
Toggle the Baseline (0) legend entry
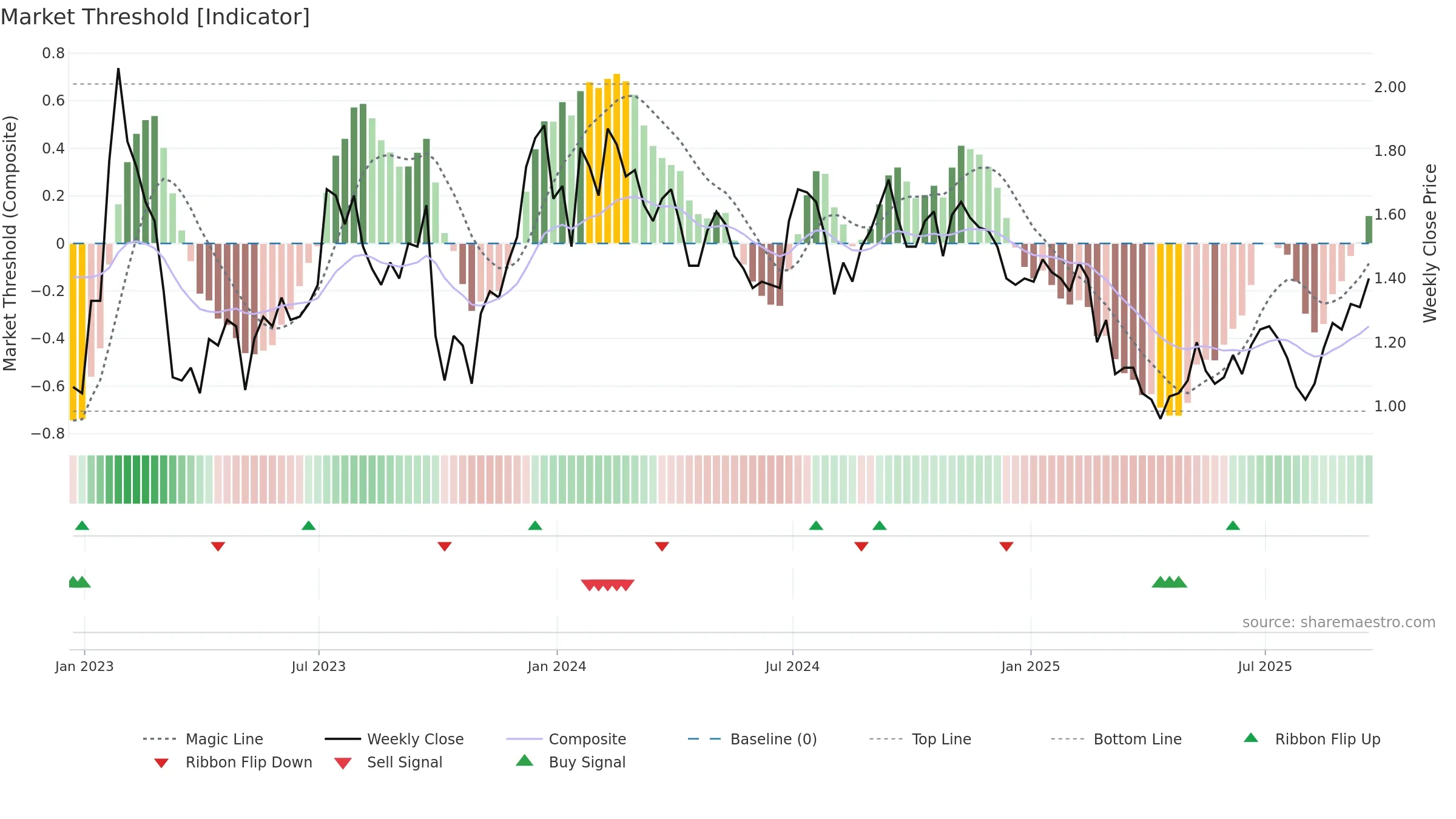coord(752,739)
